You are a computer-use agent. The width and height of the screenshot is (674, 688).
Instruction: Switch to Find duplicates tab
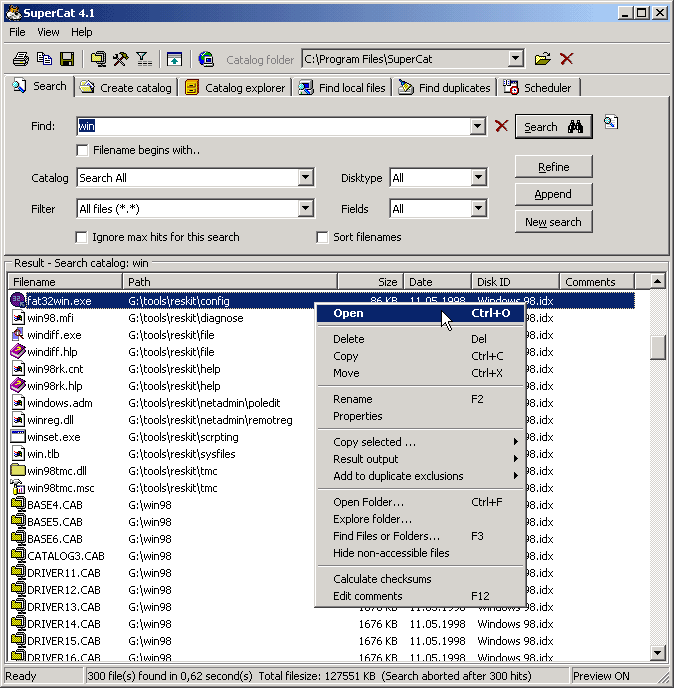click(x=445, y=87)
